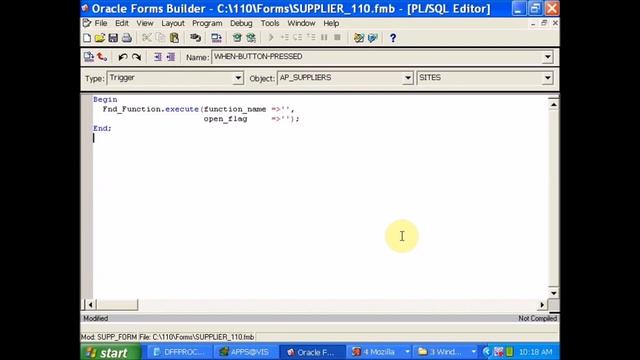Image resolution: width=640 pixels, height=360 pixels.
Task: Click the Not Compiled status text
Action: [538, 318]
